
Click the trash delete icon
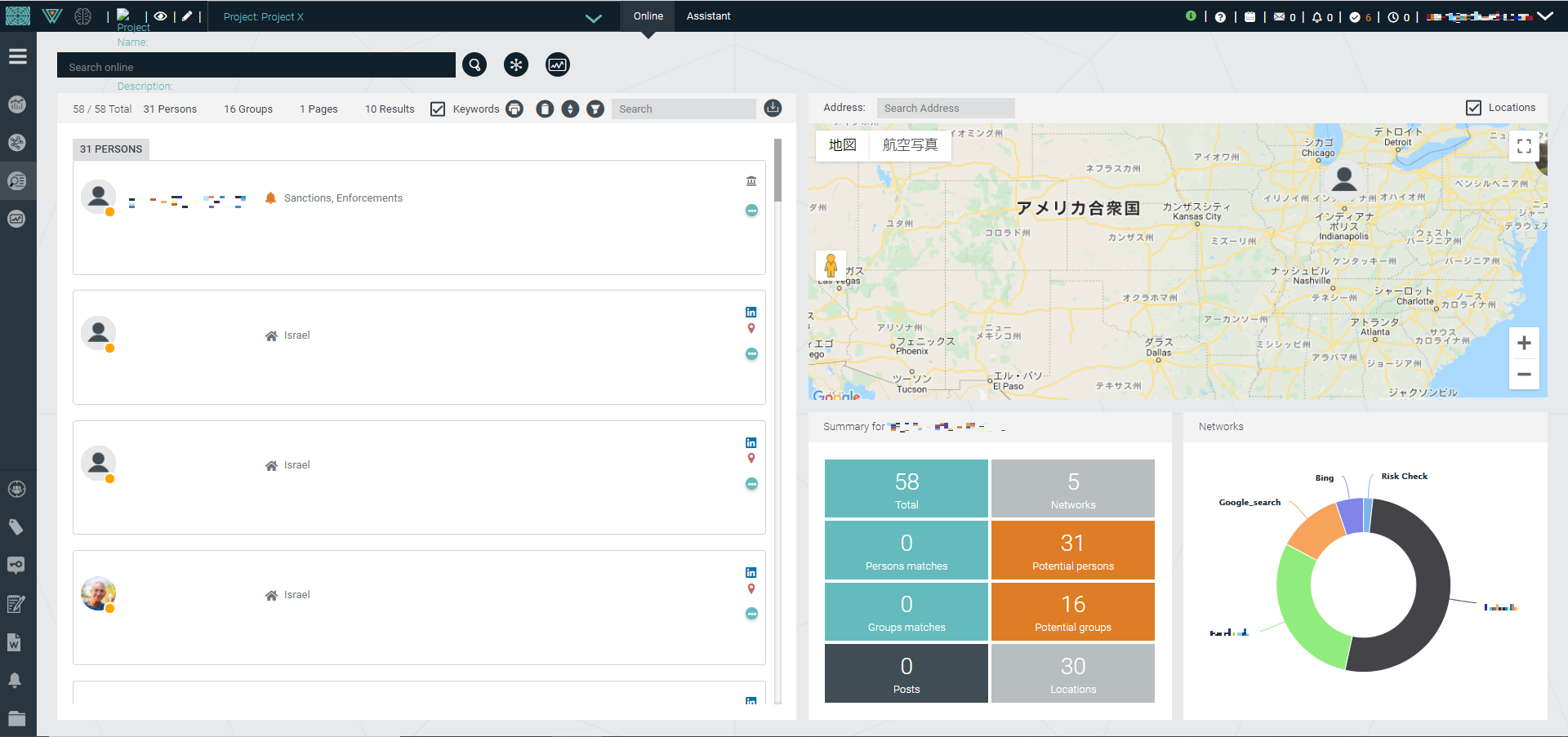[545, 109]
